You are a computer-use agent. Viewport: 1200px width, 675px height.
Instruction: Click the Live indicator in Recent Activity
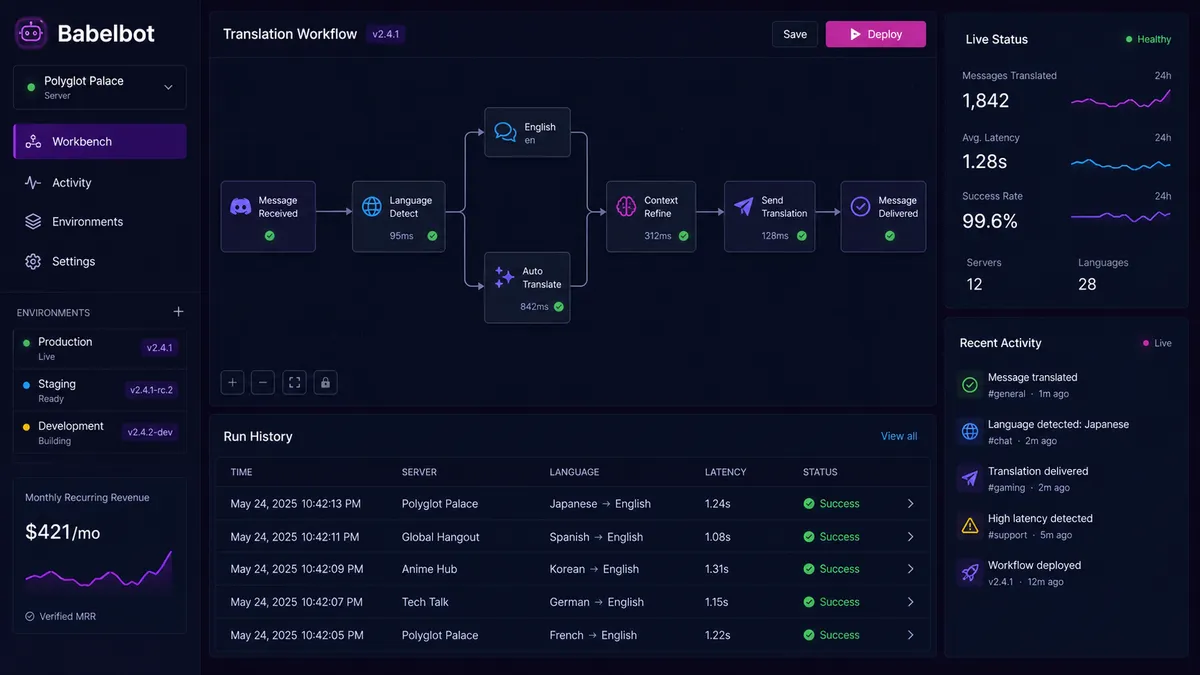click(1157, 343)
